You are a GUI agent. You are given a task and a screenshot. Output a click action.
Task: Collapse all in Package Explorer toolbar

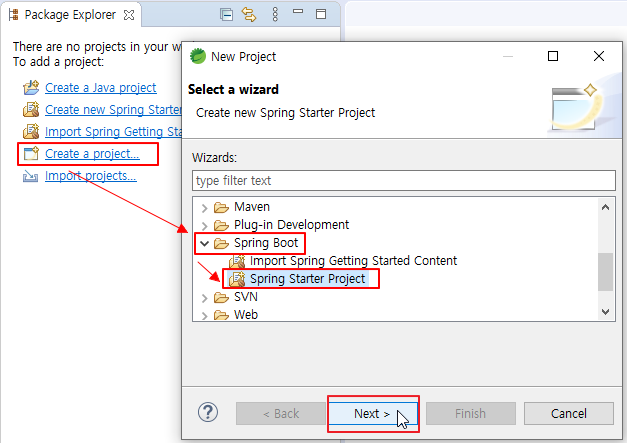(x=226, y=15)
